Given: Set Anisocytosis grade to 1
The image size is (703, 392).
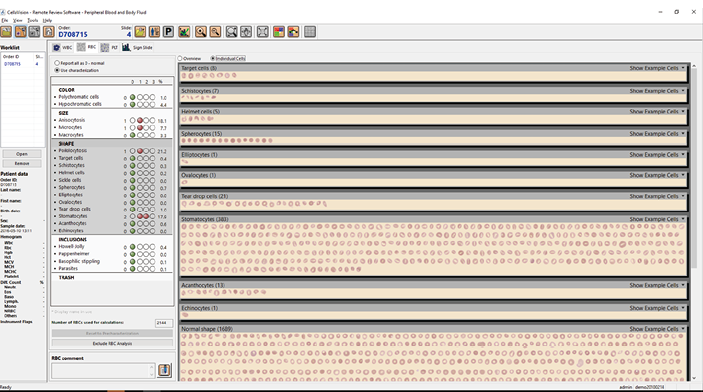Looking at the screenshot, I should coord(140,120).
